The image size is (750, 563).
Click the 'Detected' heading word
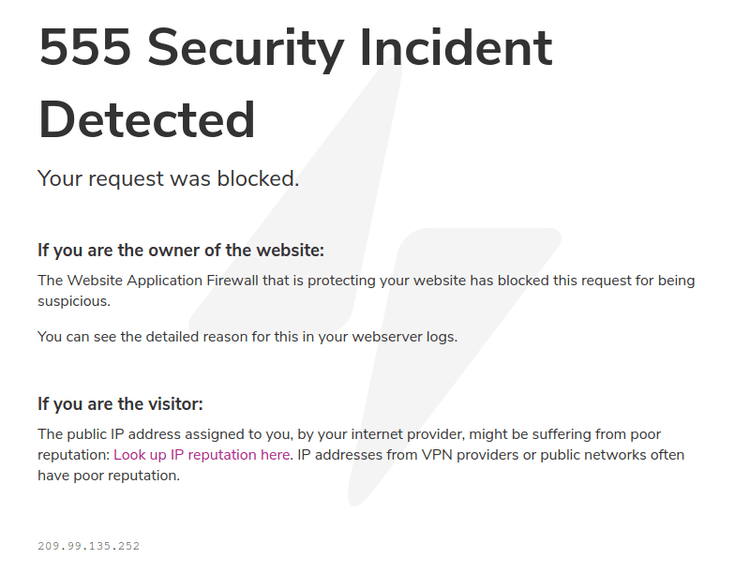coord(147,120)
